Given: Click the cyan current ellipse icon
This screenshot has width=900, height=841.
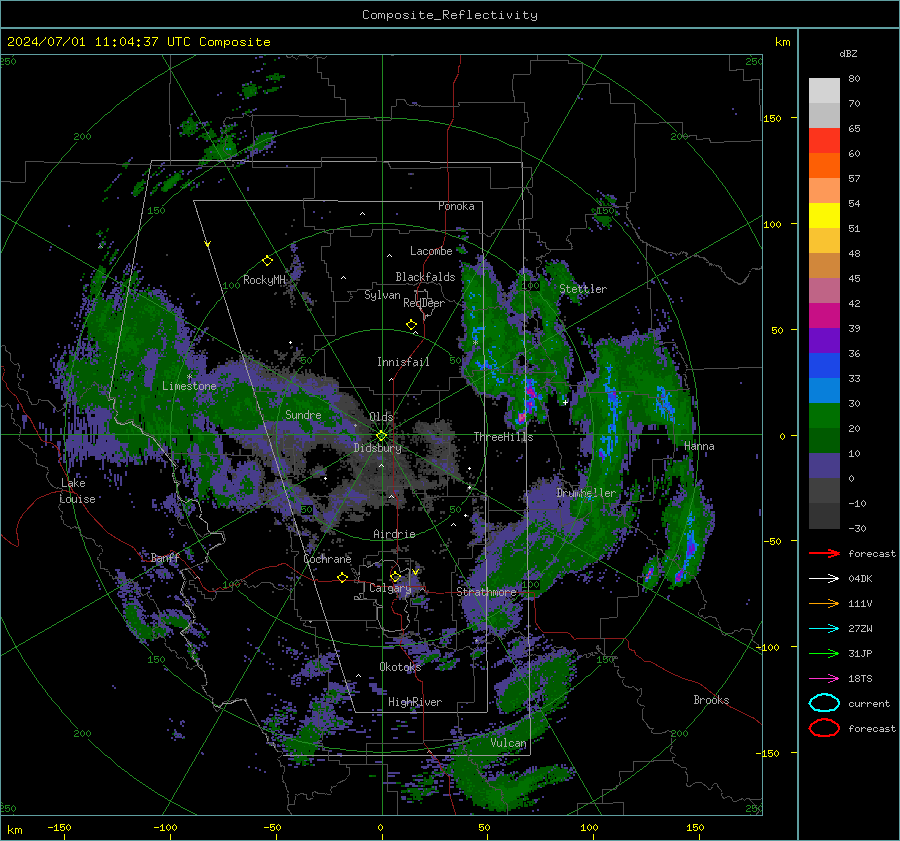Looking at the screenshot, I should coord(824,703).
